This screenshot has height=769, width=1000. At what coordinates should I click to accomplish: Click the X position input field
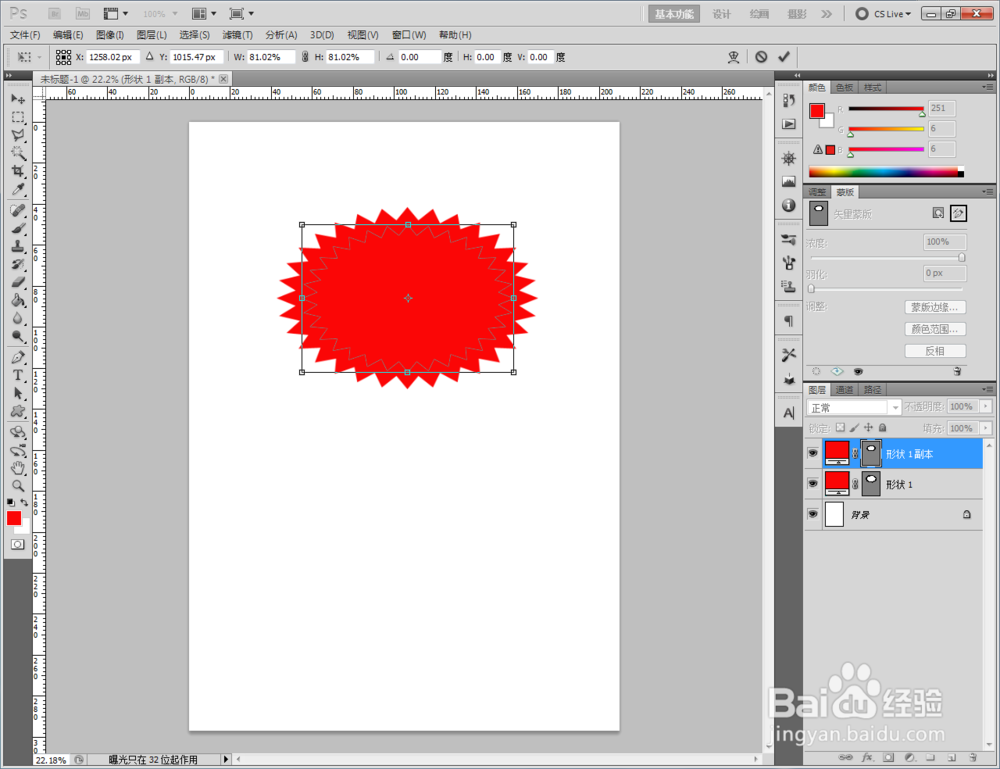tap(112, 57)
